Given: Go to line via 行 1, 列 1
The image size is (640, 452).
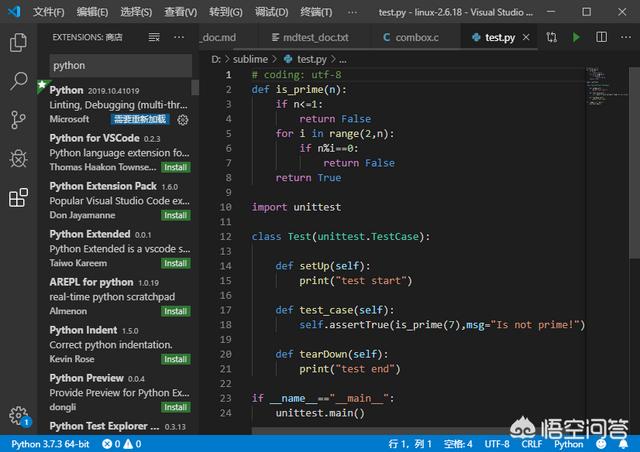Looking at the screenshot, I should point(410,444).
